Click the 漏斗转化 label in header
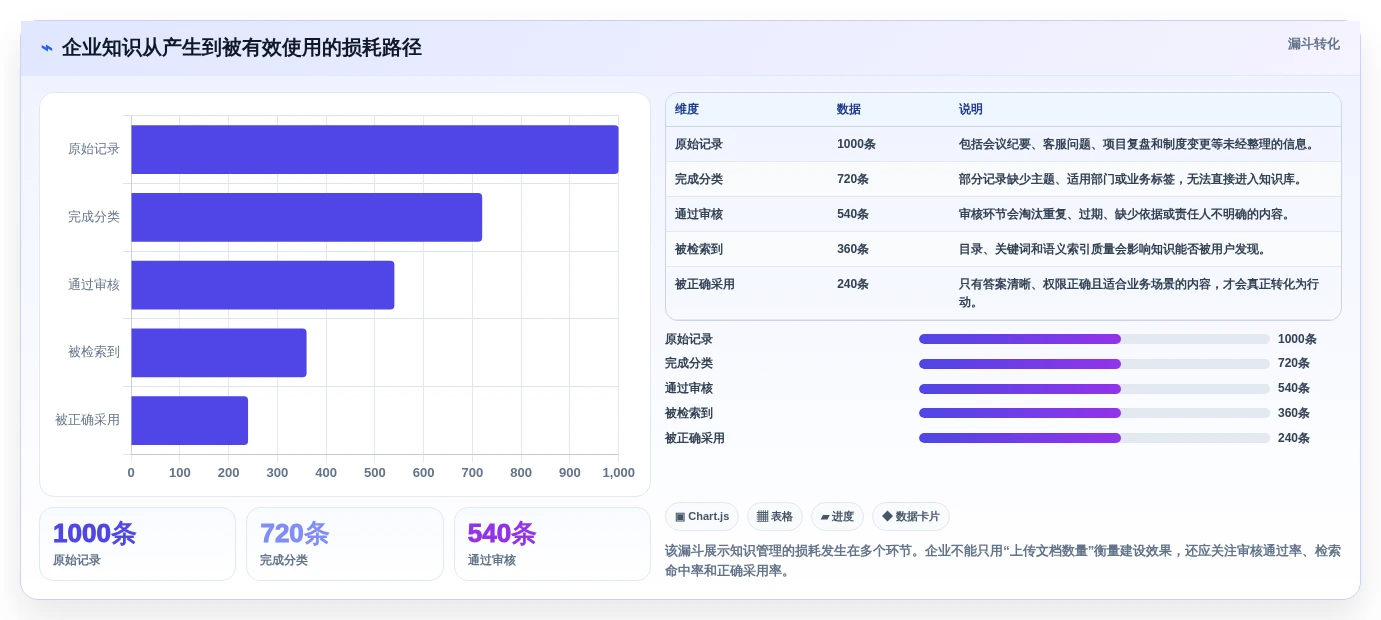Image resolution: width=1381 pixels, height=620 pixels. click(1313, 44)
